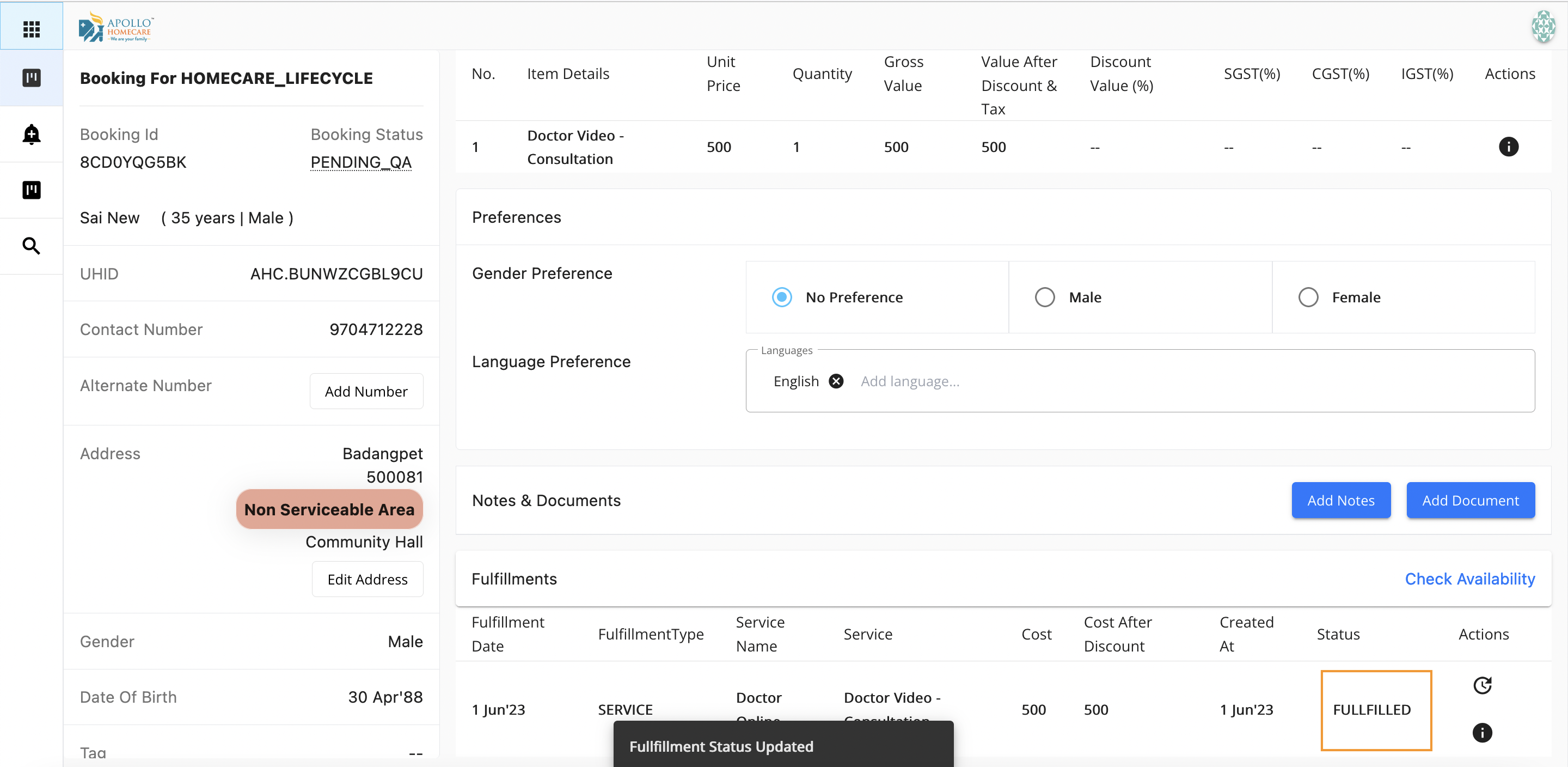This screenshot has height=767, width=1568.
Task: Click the user avatar at top right
Action: pyautogui.click(x=1543, y=27)
